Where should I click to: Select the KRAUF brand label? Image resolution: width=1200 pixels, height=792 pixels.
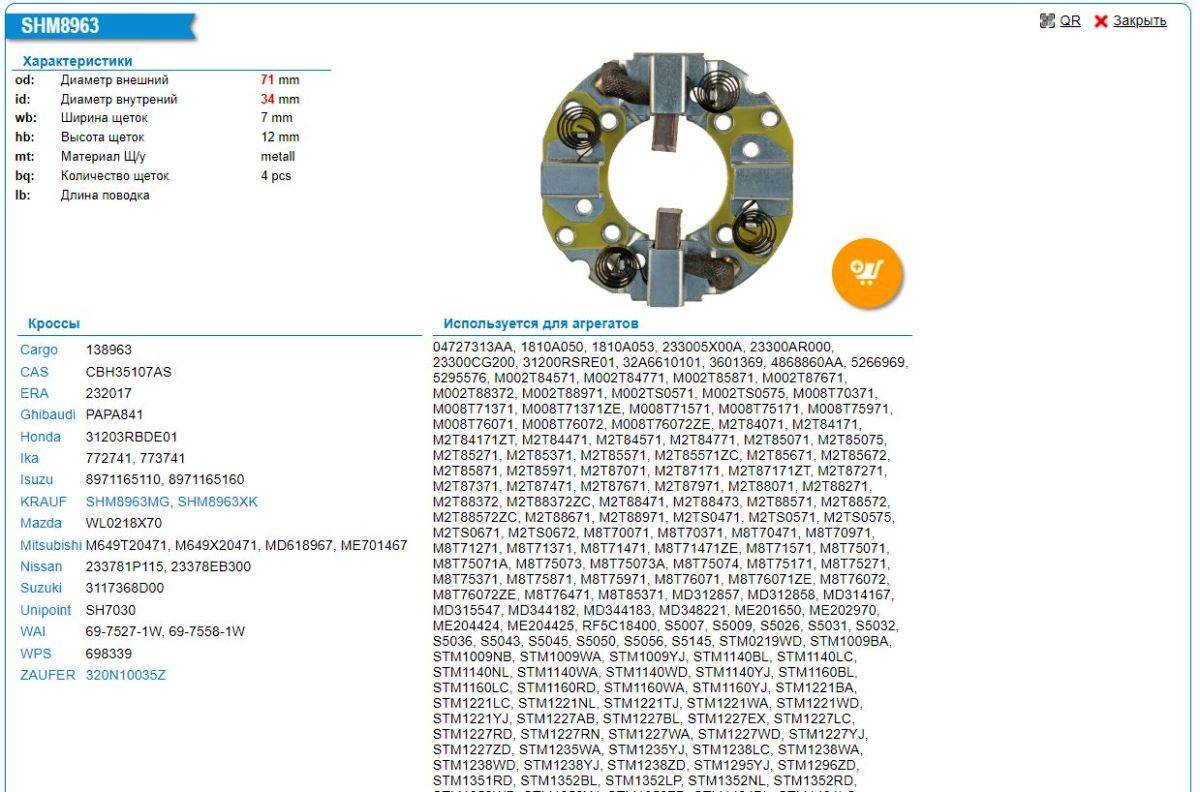(42, 502)
